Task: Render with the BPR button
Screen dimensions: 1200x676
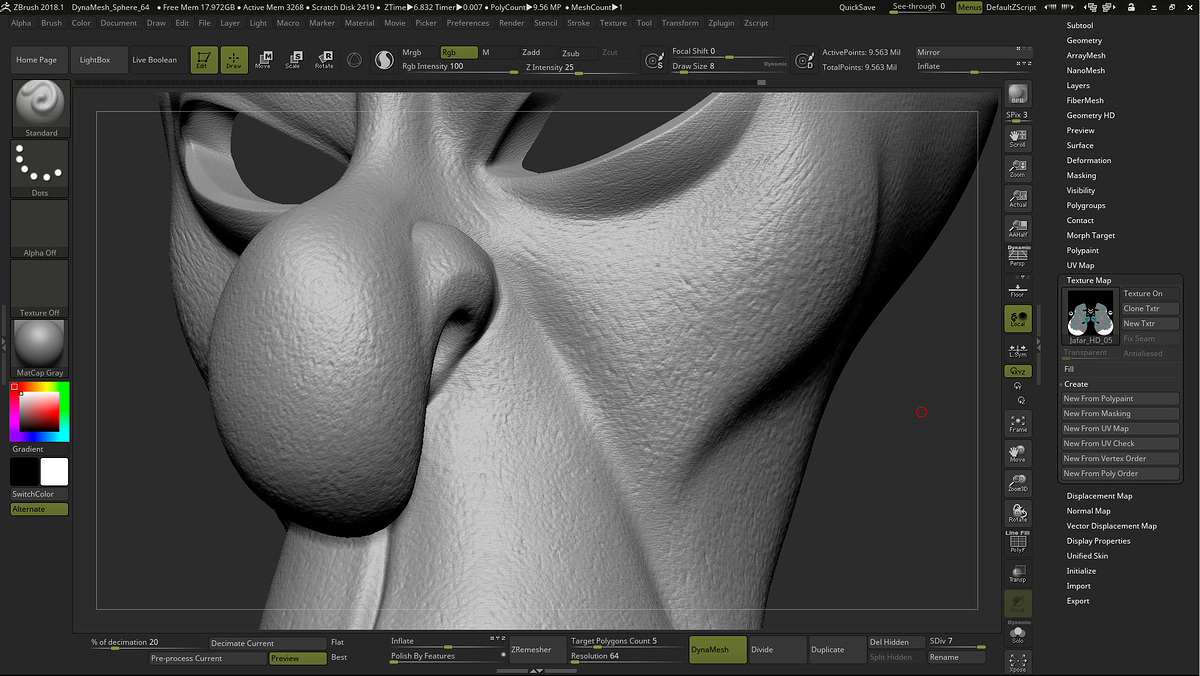Action: point(1018,94)
